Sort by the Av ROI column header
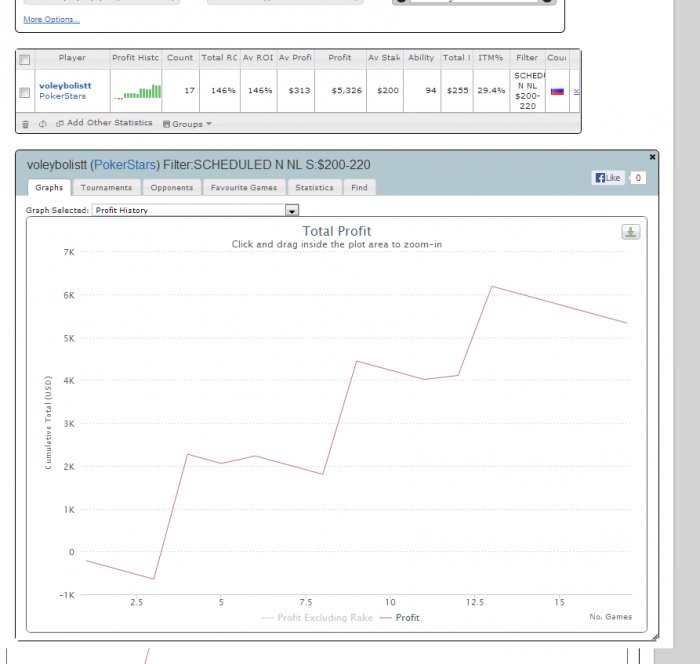700x664 pixels. (258, 58)
